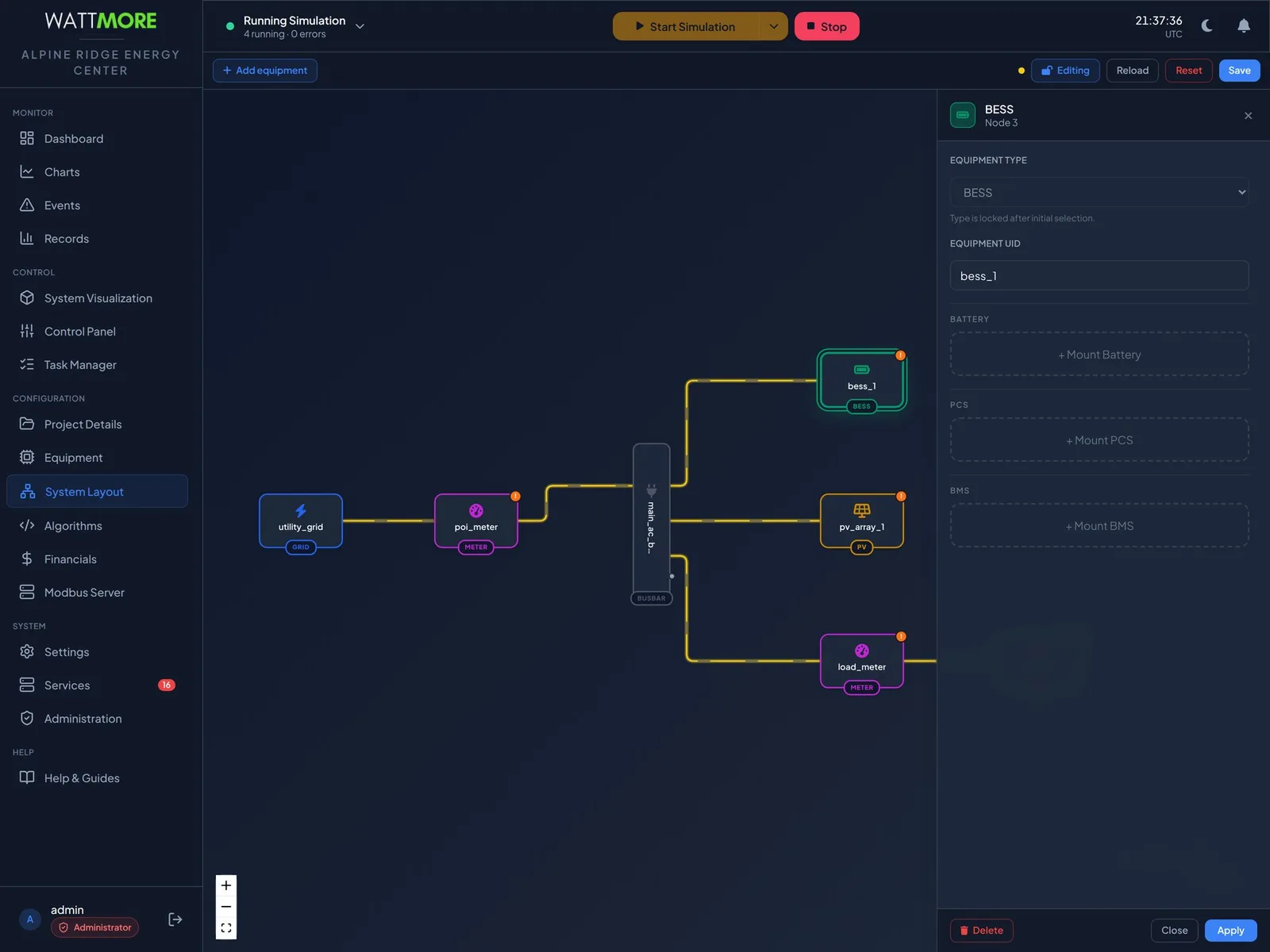Open the Equipment Type dropdown
Image resolution: width=1270 pixels, height=952 pixels.
1099,193
